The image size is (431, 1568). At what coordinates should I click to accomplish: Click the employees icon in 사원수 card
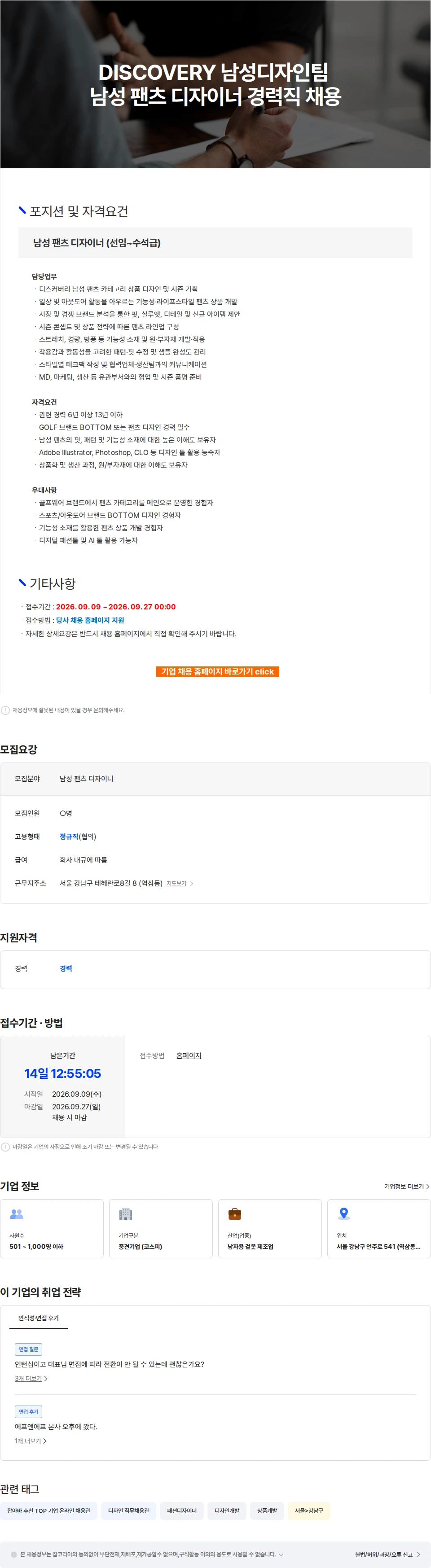click(17, 1214)
